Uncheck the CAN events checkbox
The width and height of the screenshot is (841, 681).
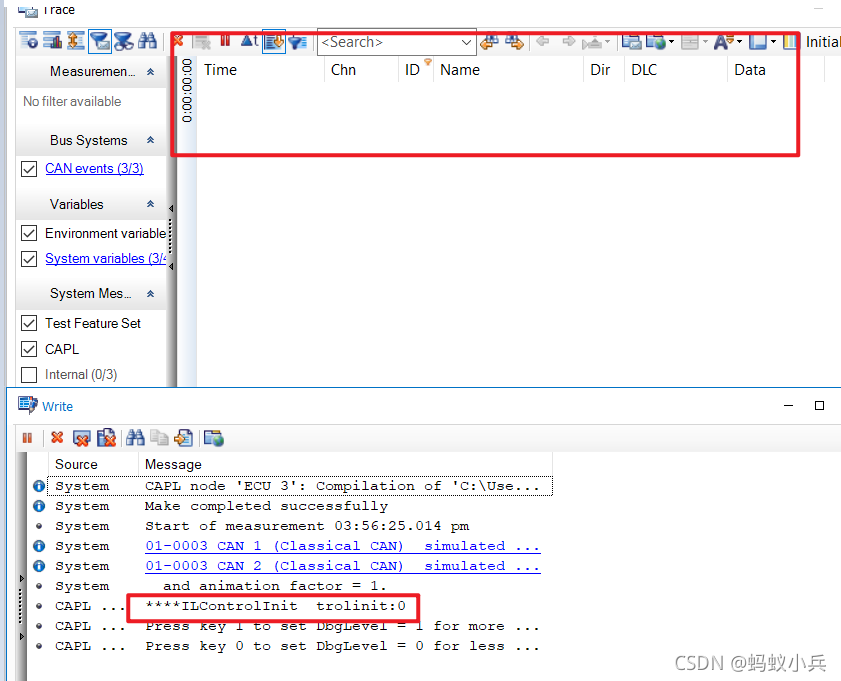(29, 169)
